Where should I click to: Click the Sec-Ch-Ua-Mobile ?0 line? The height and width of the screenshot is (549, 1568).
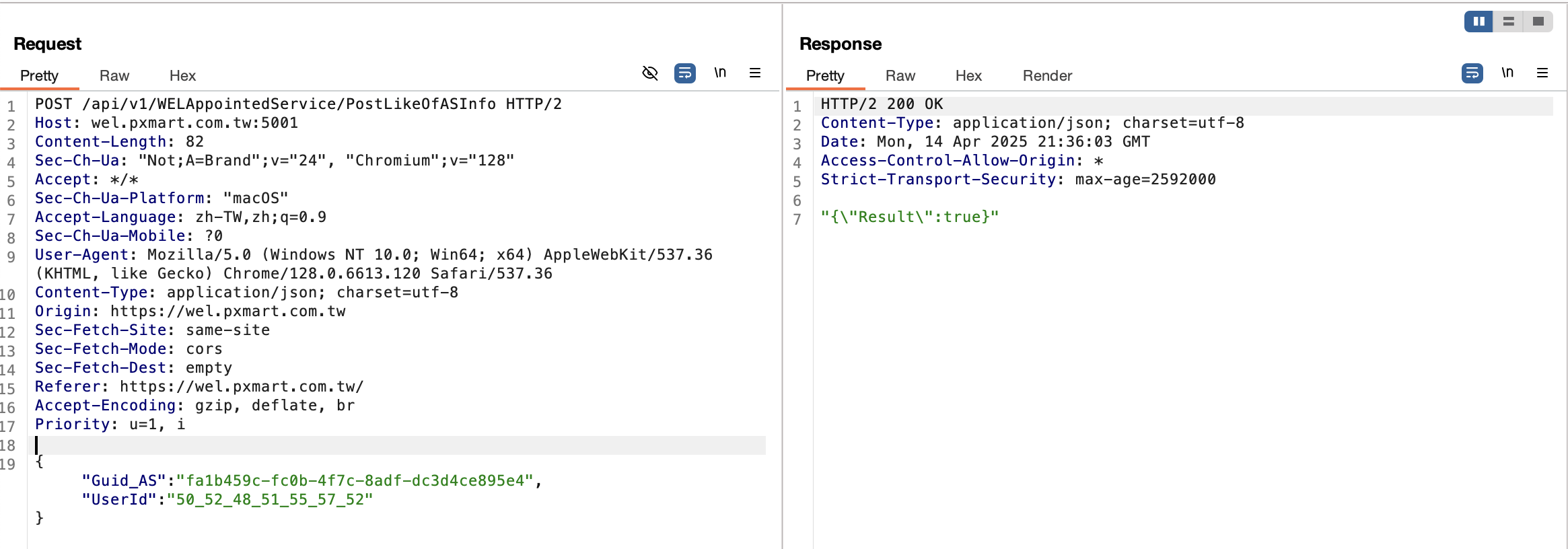coord(129,236)
